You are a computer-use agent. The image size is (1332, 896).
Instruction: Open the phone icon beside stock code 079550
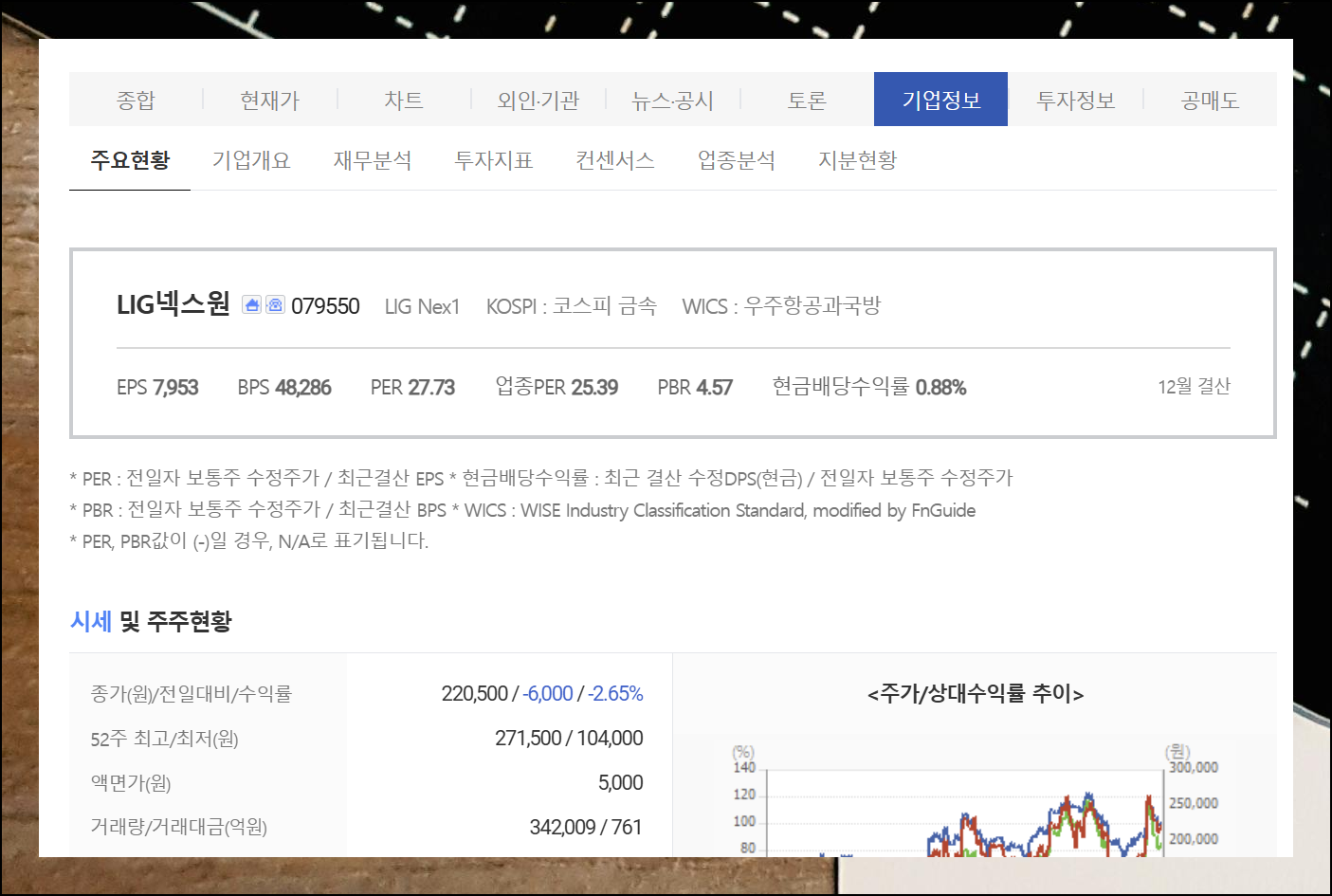point(275,304)
